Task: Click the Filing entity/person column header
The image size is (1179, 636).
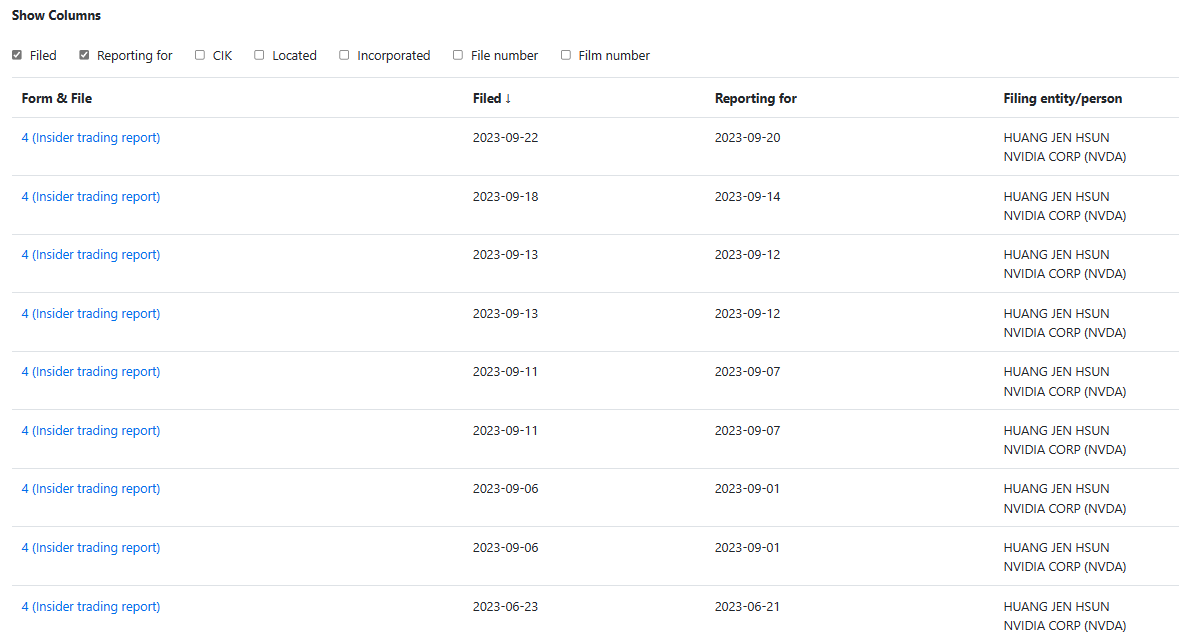Action: pos(1062,98)
